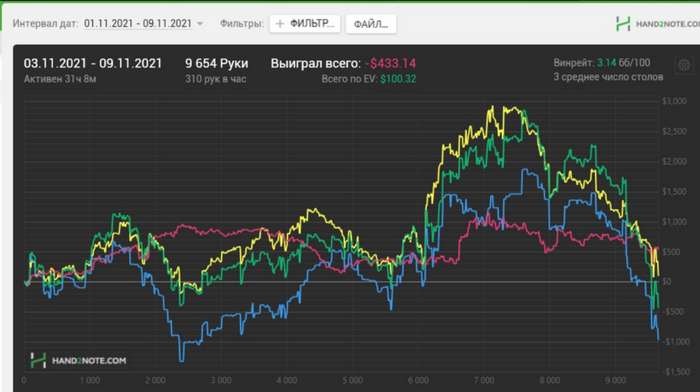Click the 03.11.2021 - 09.11.2021 date heading
The width and height of the screenshot is (700, 392).
click(93, 63)
